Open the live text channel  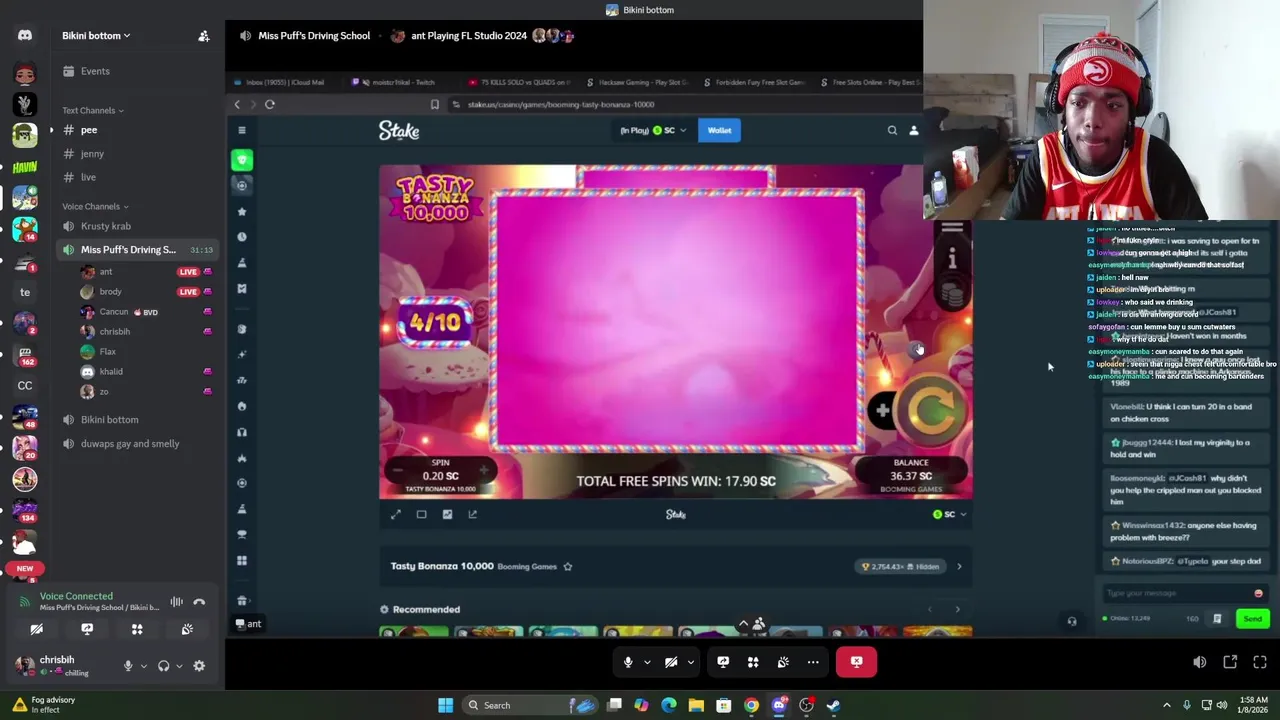136,177
